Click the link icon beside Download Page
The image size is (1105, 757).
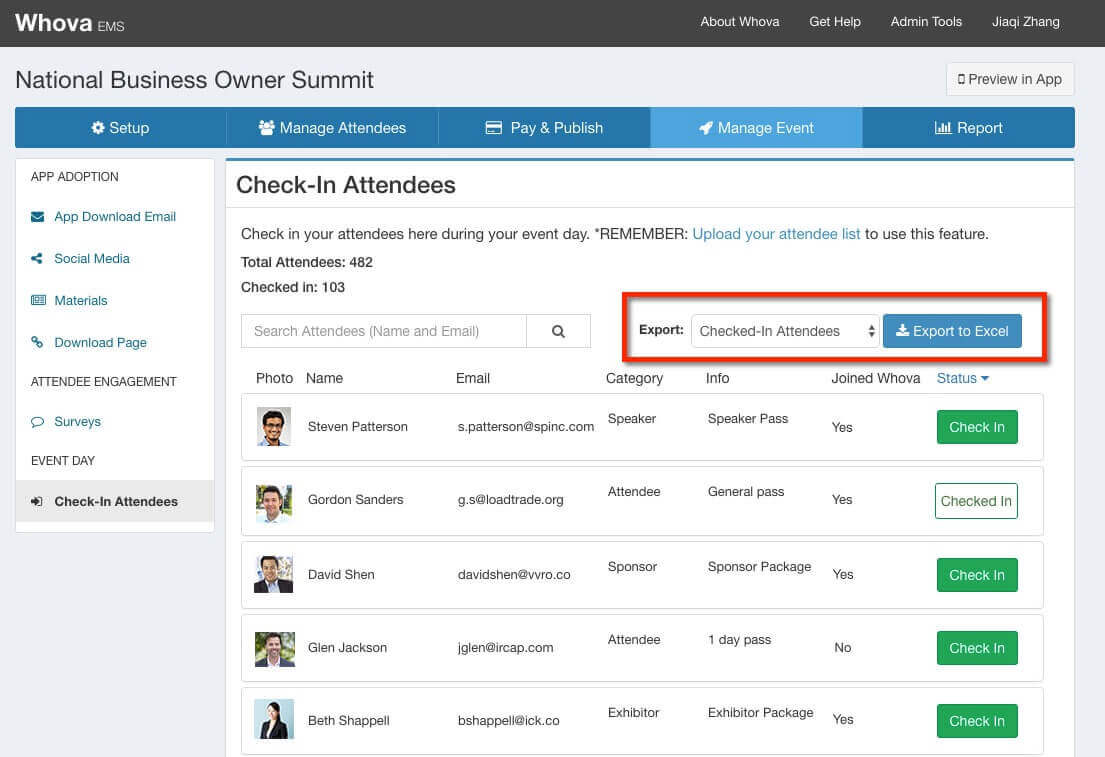(x=38, y=342)
